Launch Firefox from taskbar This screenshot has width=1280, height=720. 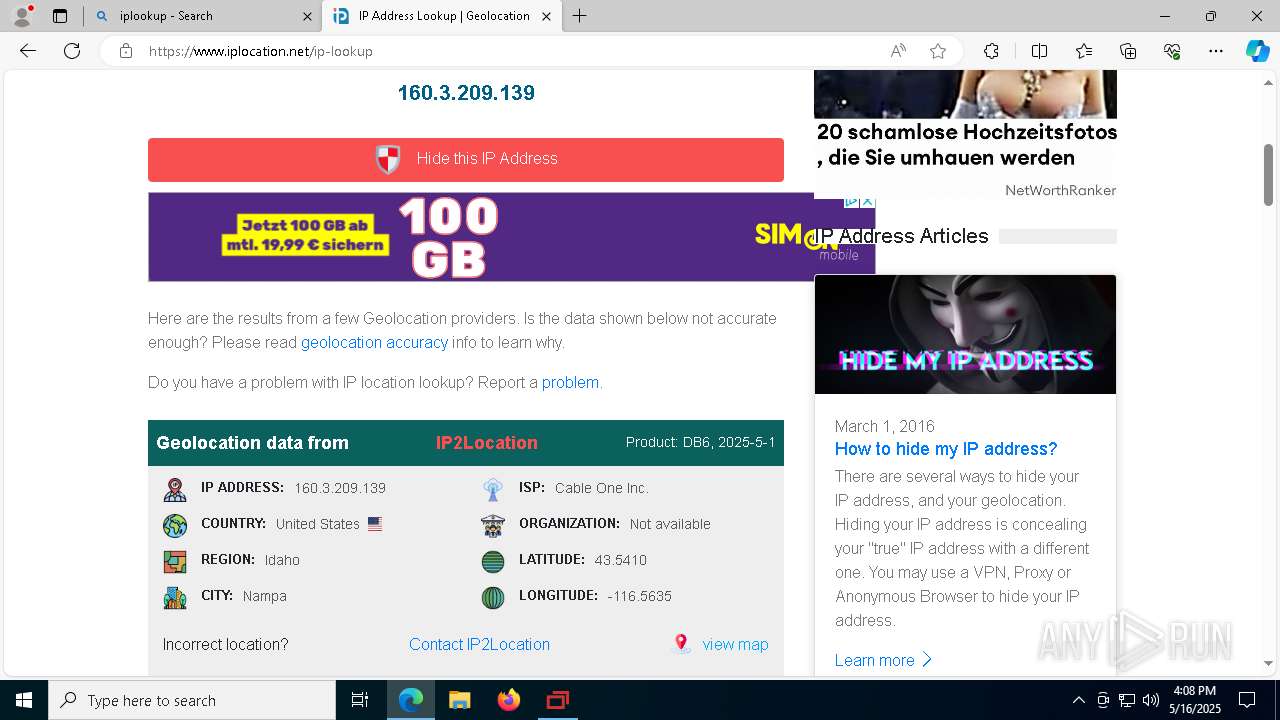coord(509,700)
